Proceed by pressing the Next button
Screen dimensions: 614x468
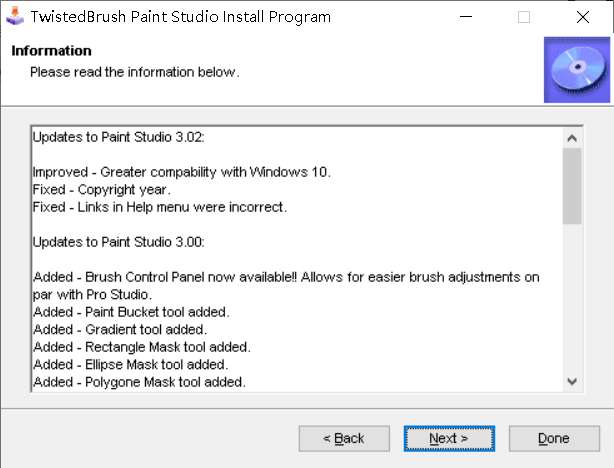[448, 438]
